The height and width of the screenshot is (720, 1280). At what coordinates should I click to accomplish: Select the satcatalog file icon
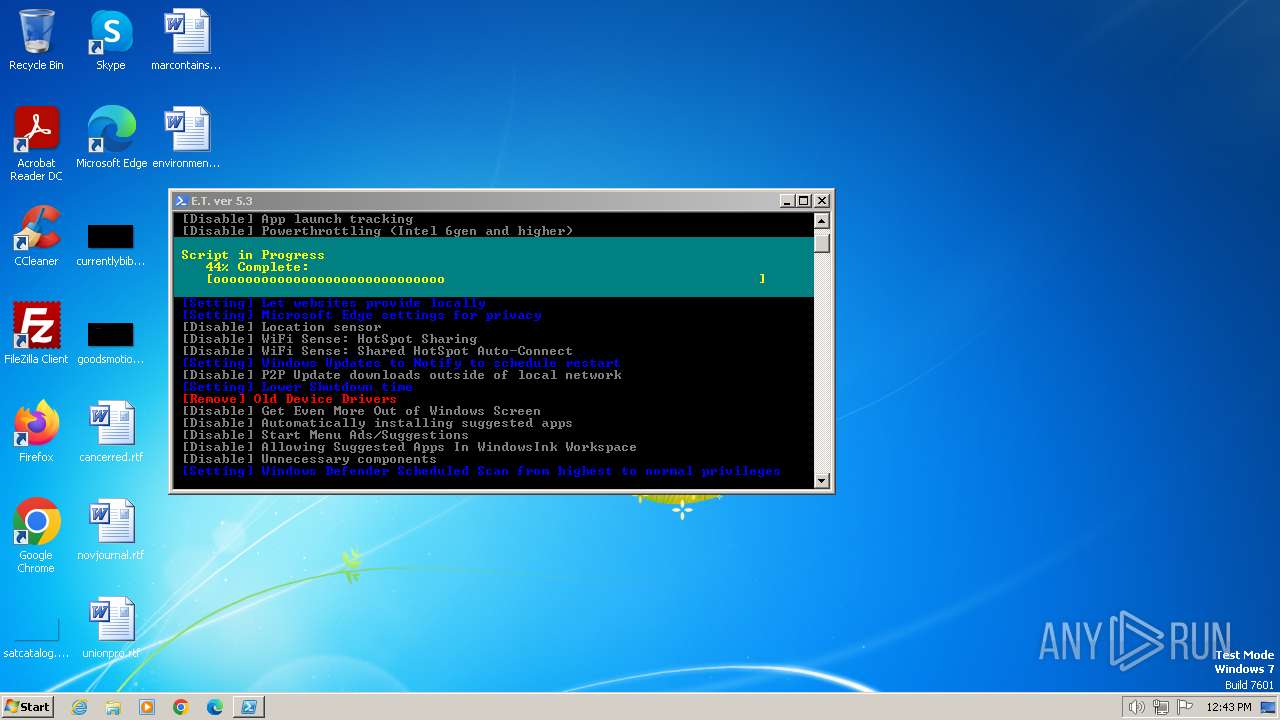[36, 639]
